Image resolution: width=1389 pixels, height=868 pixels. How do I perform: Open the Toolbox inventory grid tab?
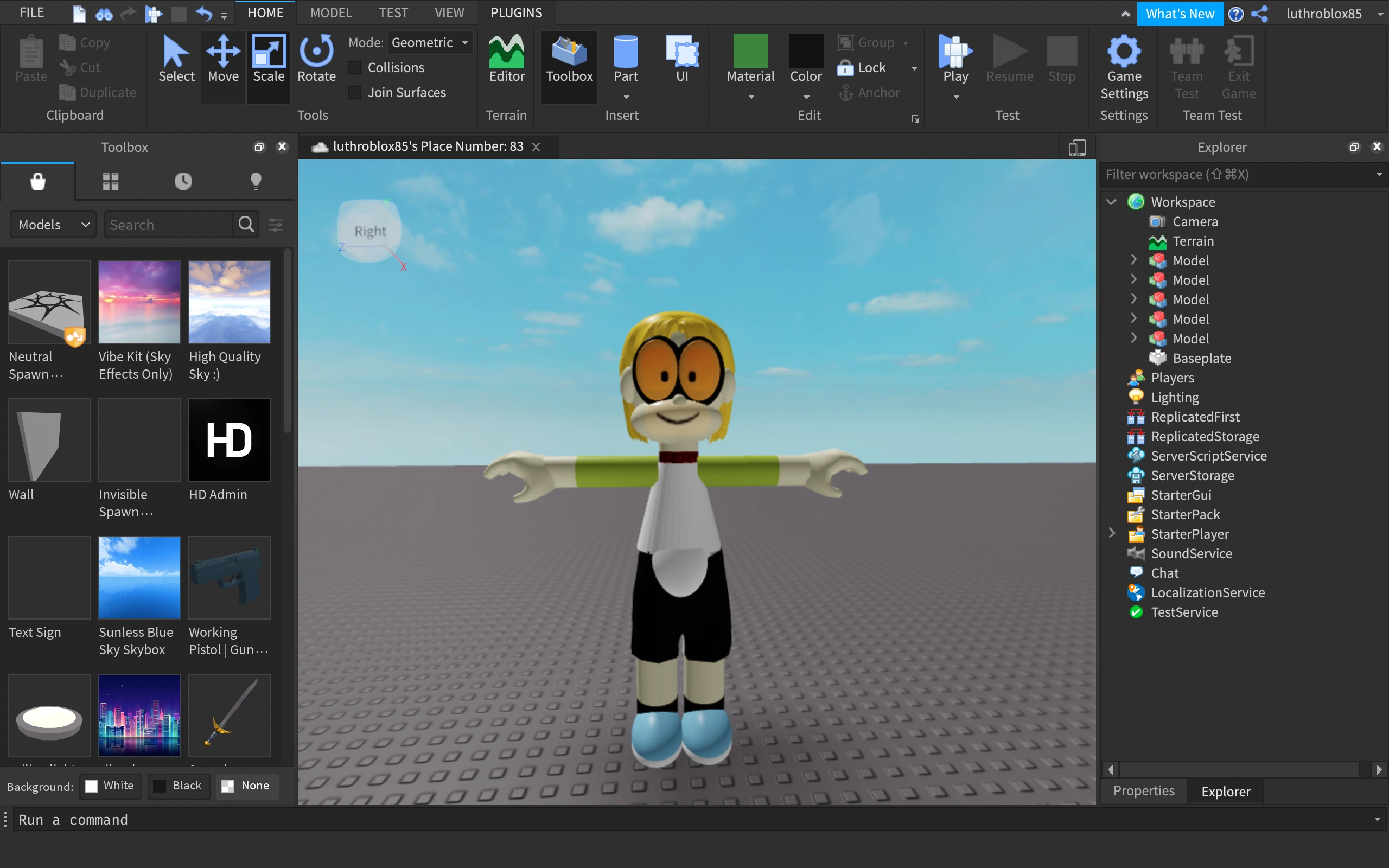110,181
